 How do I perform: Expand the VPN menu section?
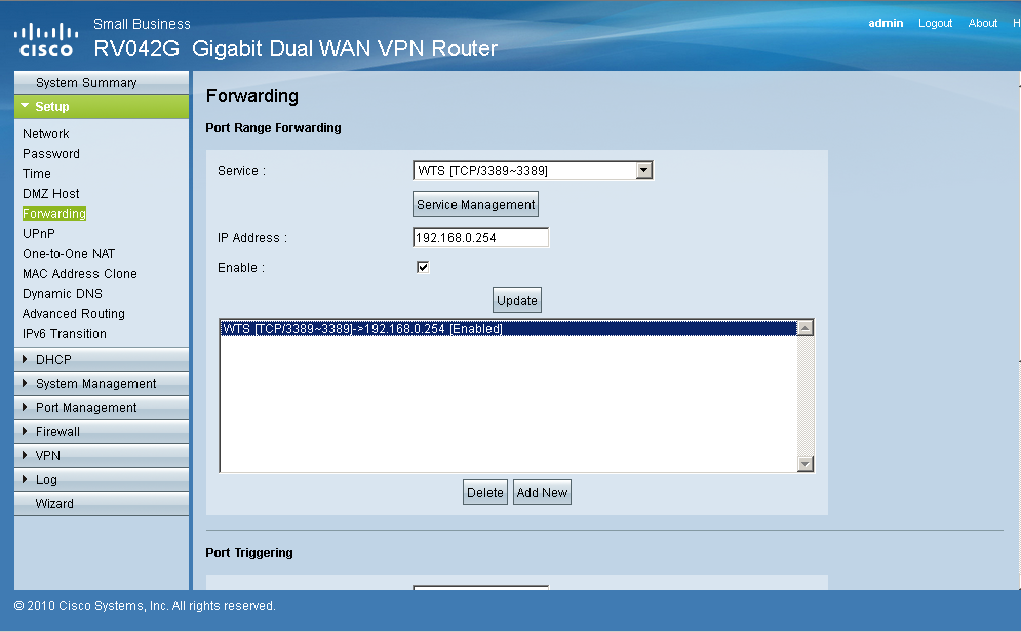102,456
